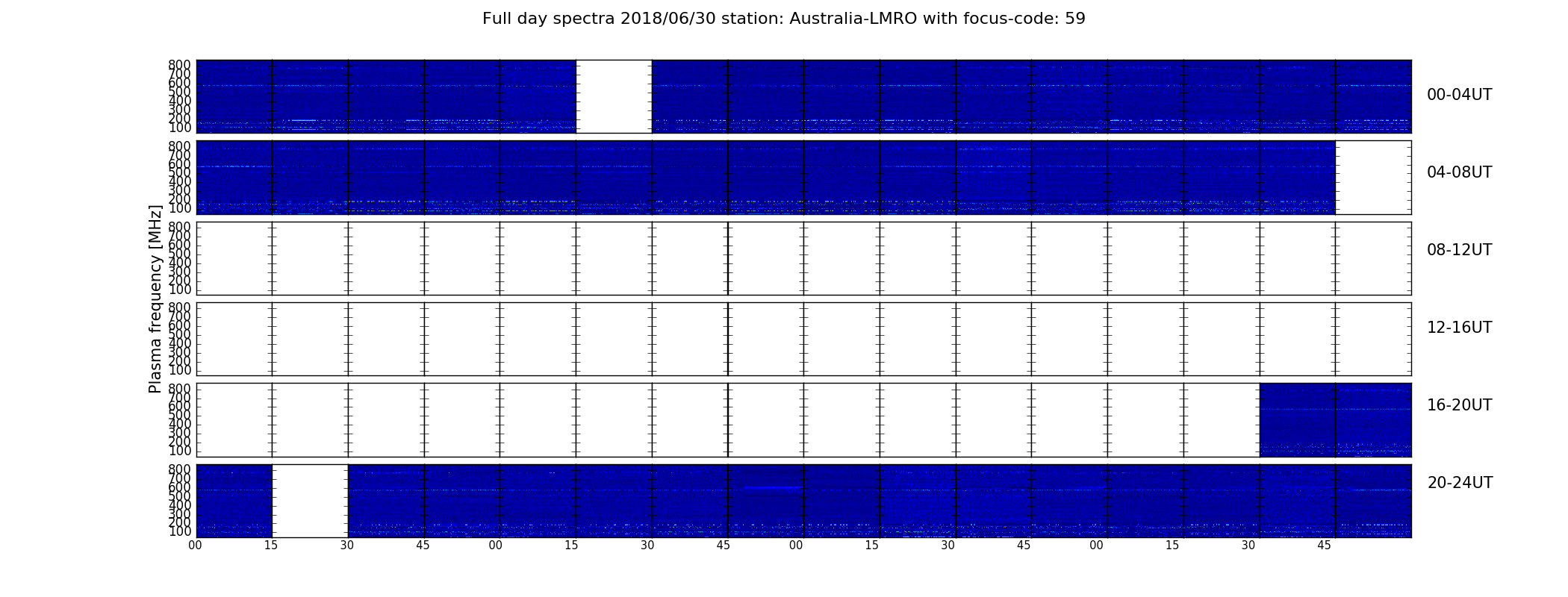
Task: Click the '12-16UT' panel label
Action: tap(1460, 328)
